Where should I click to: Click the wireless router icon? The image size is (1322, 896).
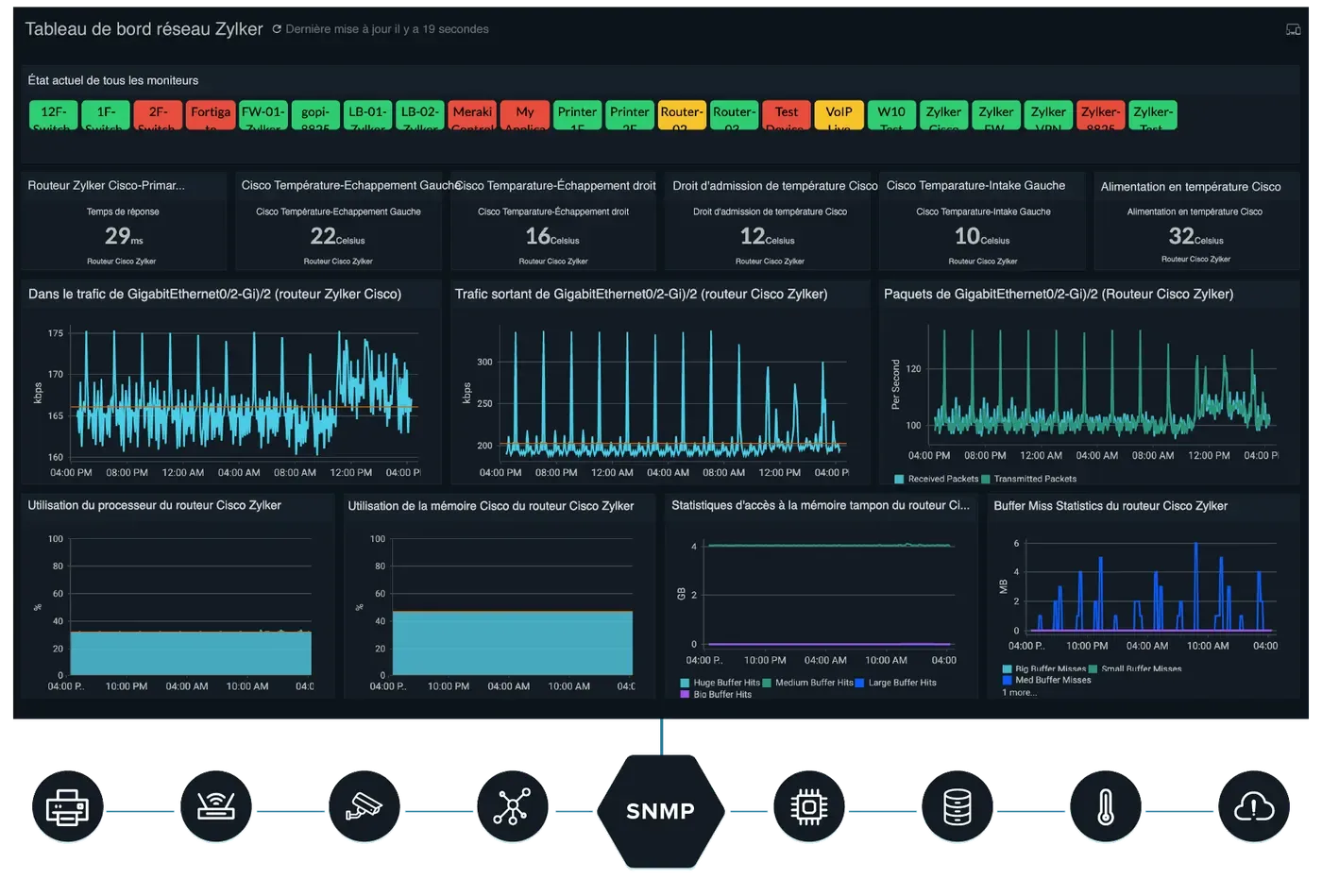click(216, 807)
